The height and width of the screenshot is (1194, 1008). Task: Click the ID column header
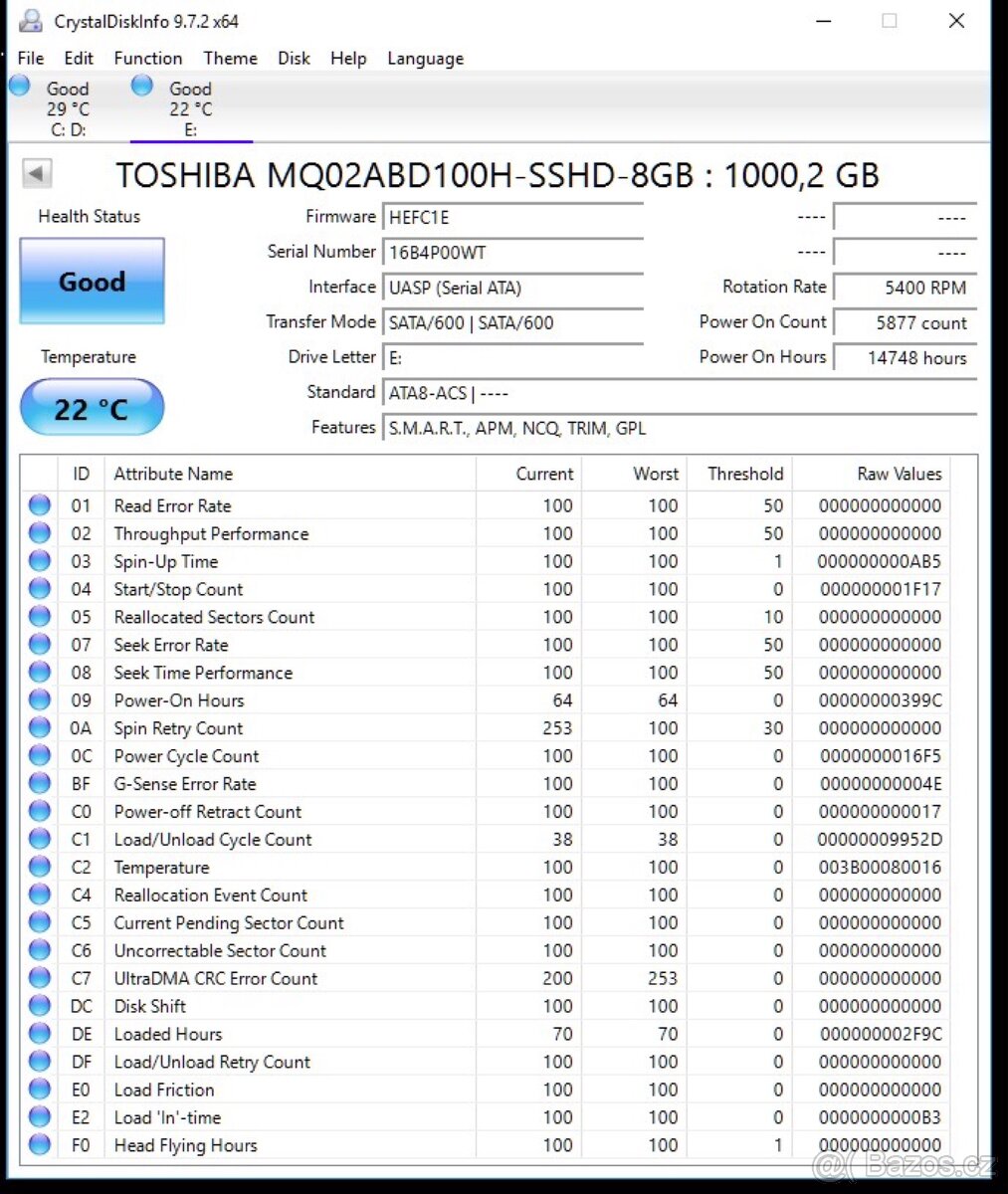pos(82,474)
